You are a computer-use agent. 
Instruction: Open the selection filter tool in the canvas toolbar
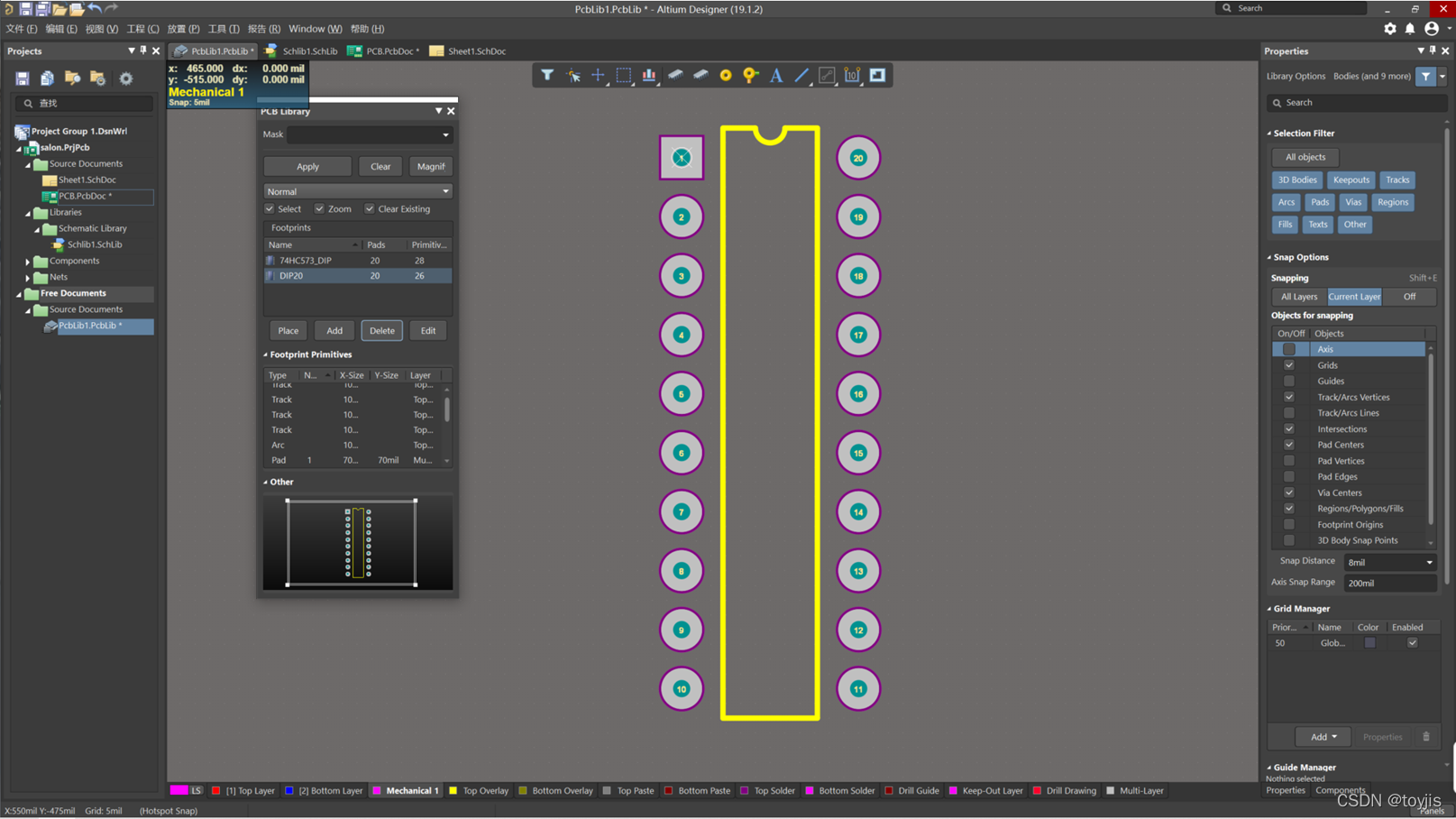click(547, 75)
